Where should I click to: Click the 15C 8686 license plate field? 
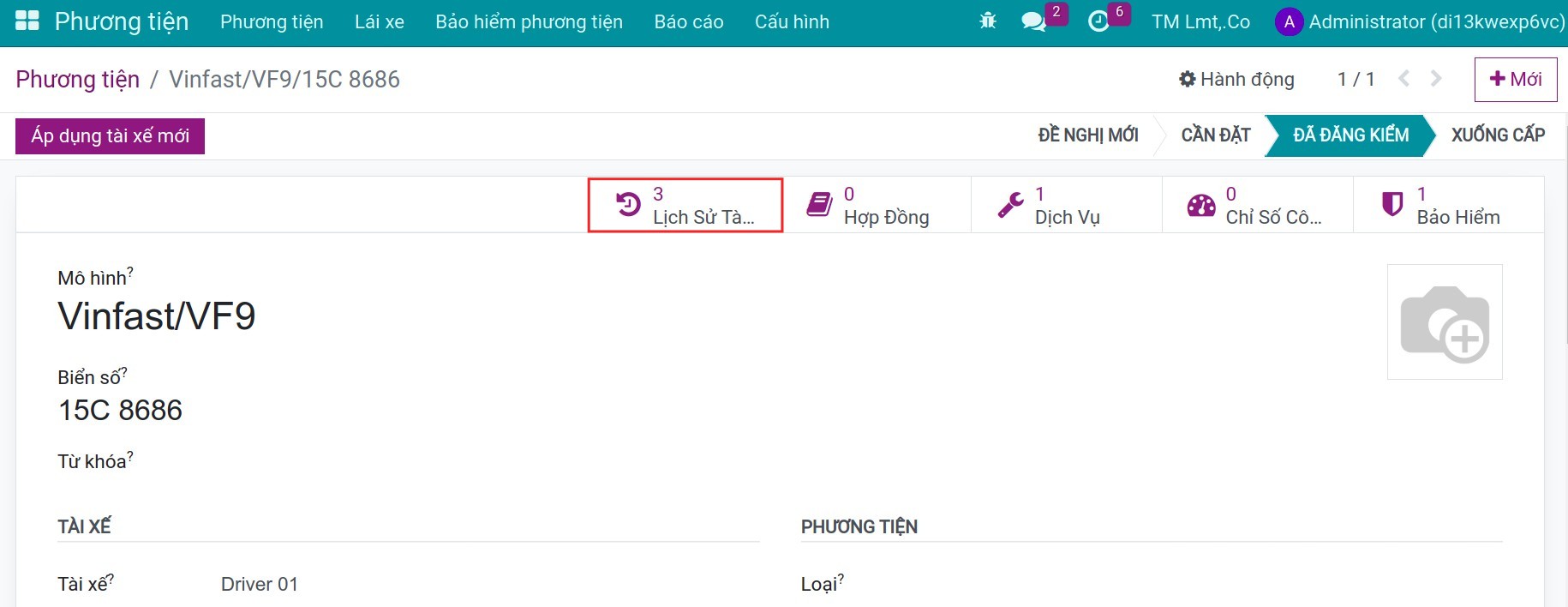pyautogui.click(x=120, y=410)
